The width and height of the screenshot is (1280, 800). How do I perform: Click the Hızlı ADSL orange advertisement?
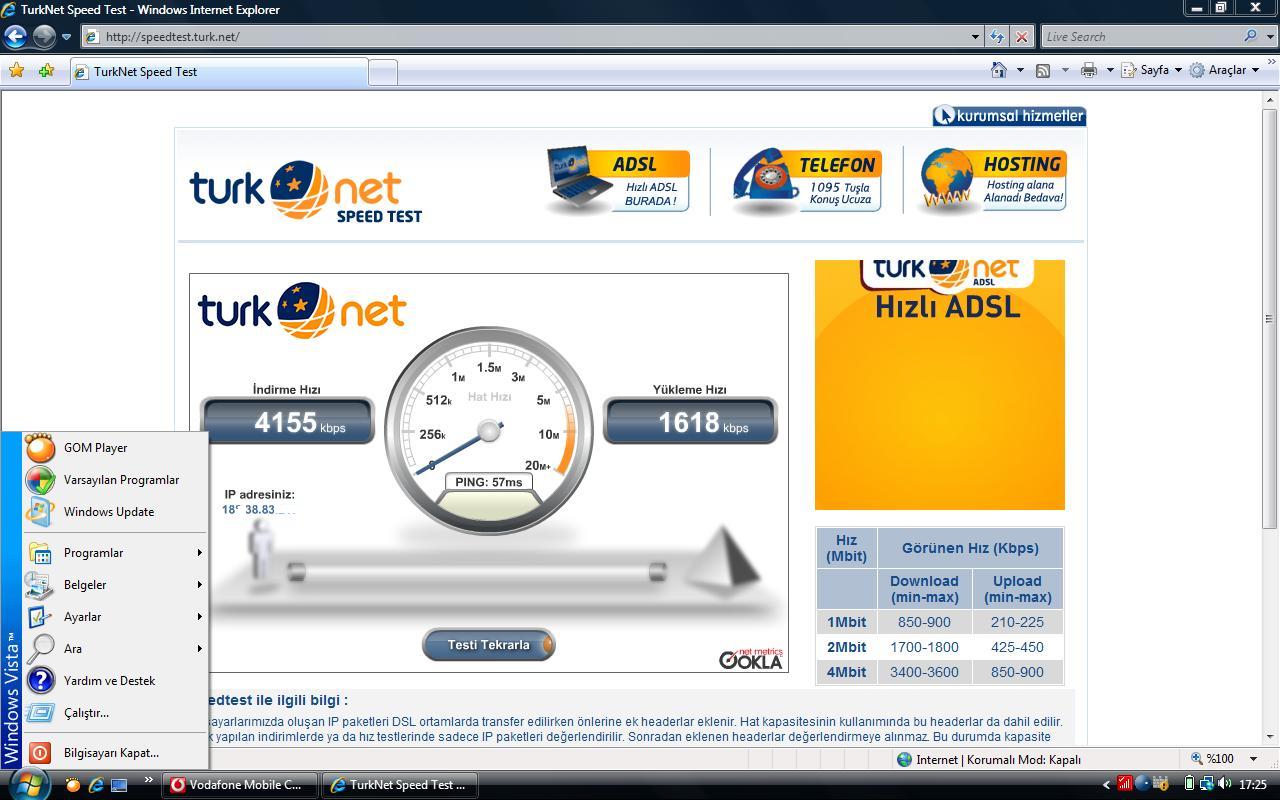940,385
